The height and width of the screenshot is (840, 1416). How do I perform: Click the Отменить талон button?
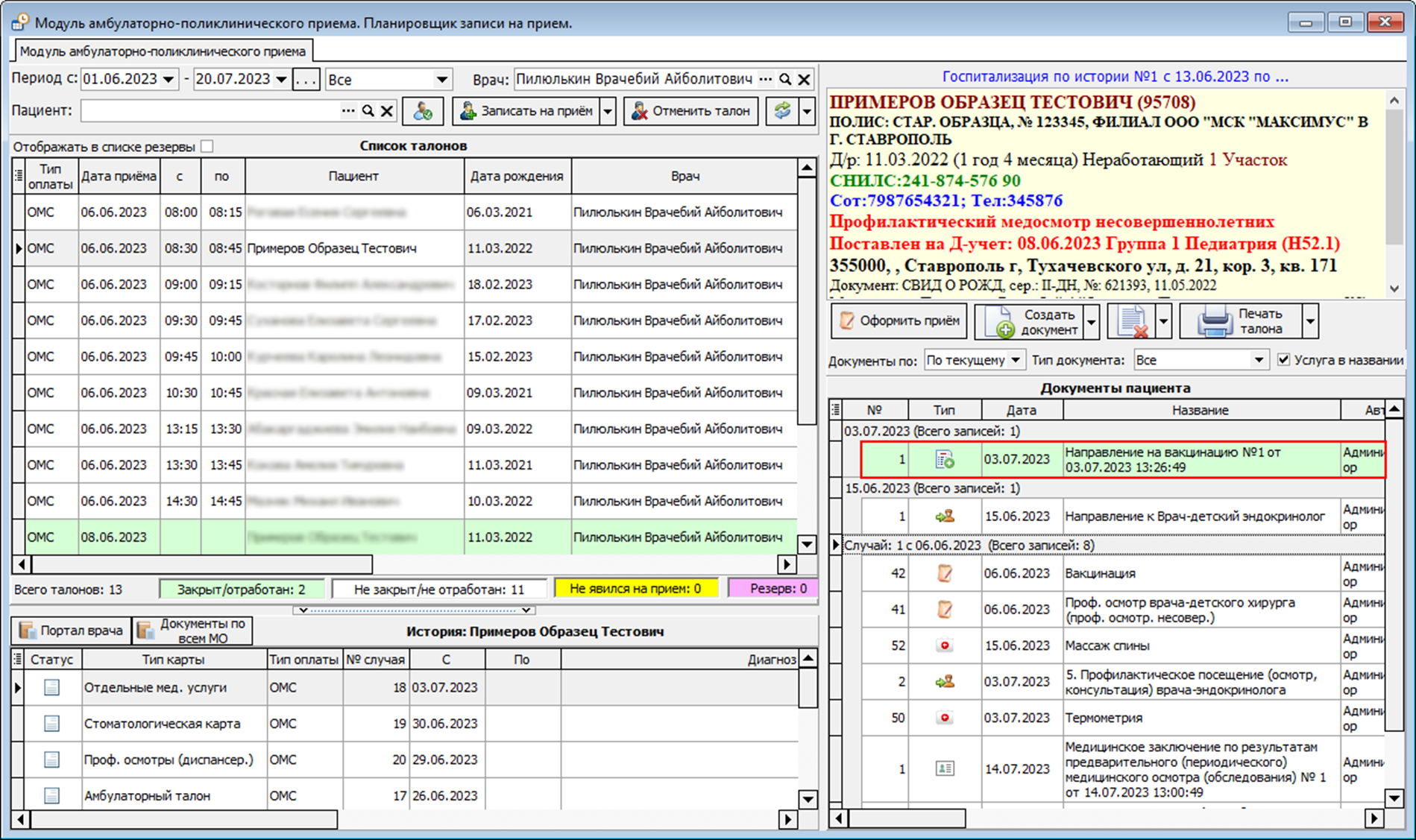(690, 111)
